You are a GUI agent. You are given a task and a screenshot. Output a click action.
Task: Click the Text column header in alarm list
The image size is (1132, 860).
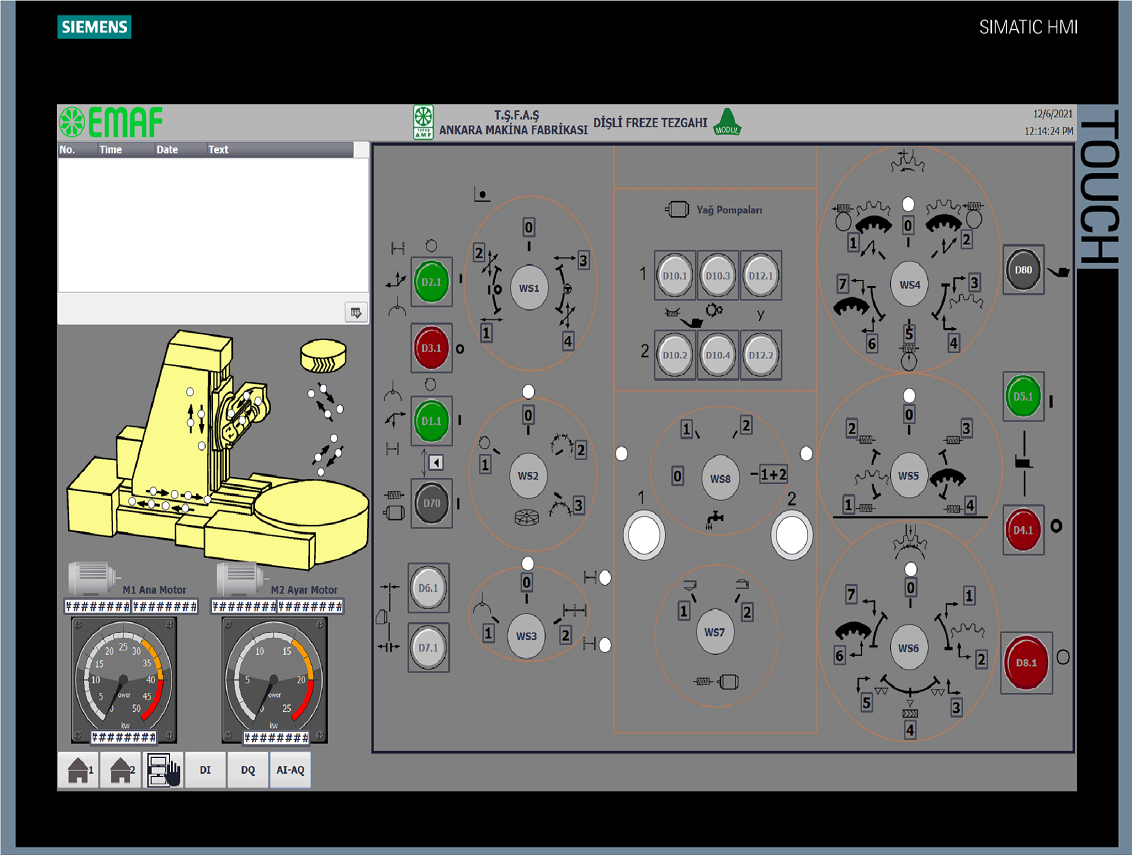(x=218, y=150)
